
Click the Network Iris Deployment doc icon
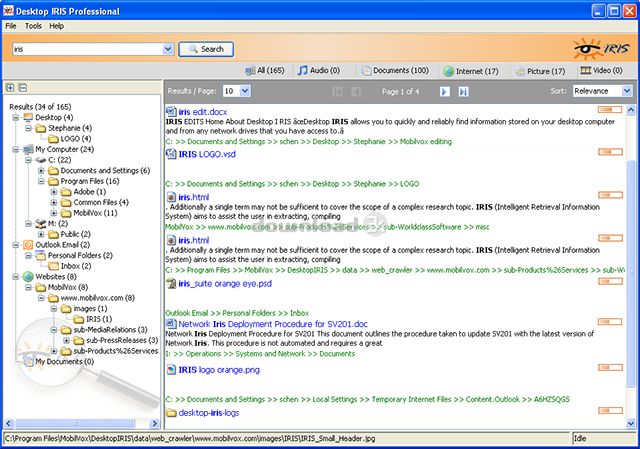pyautogui.click(x=171, y=324)
